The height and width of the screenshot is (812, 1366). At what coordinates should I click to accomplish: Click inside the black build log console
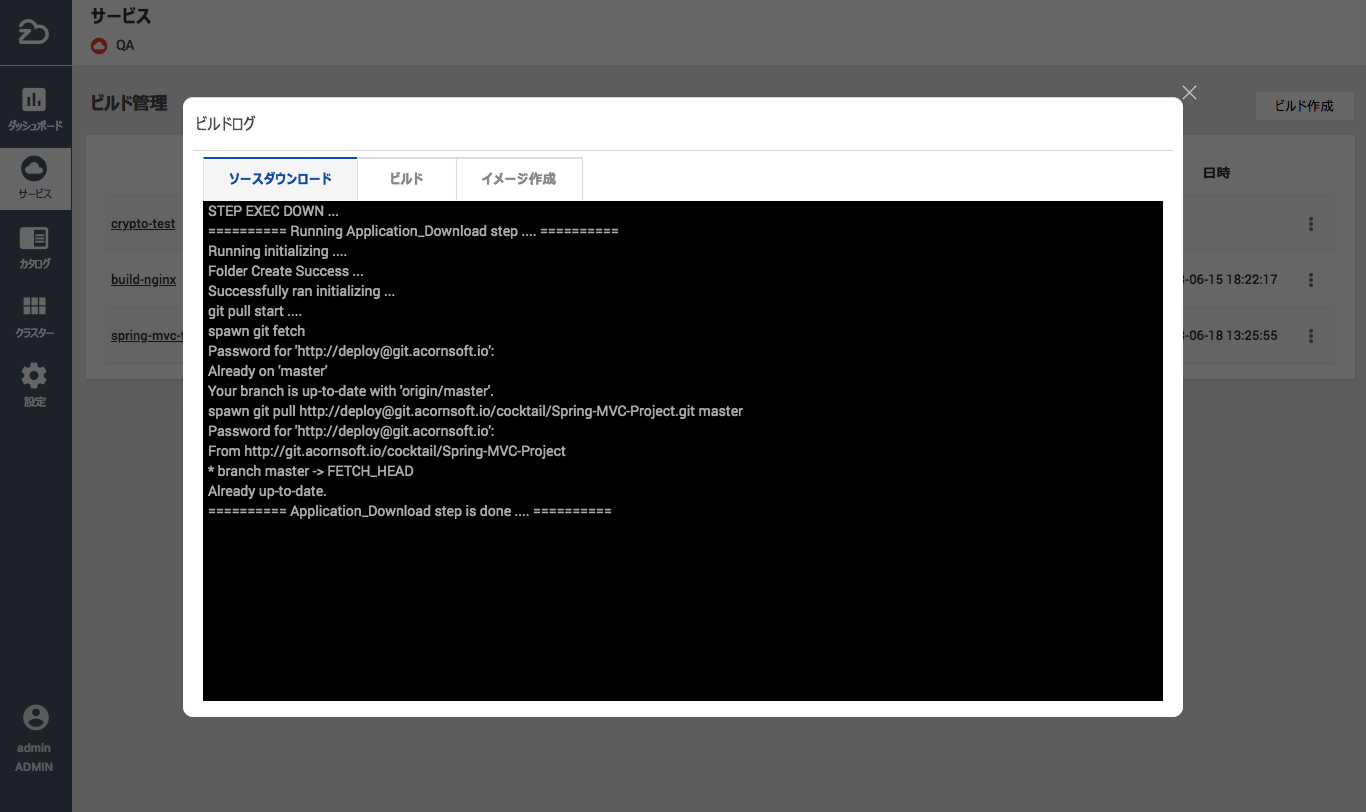(x=682, y=600)
